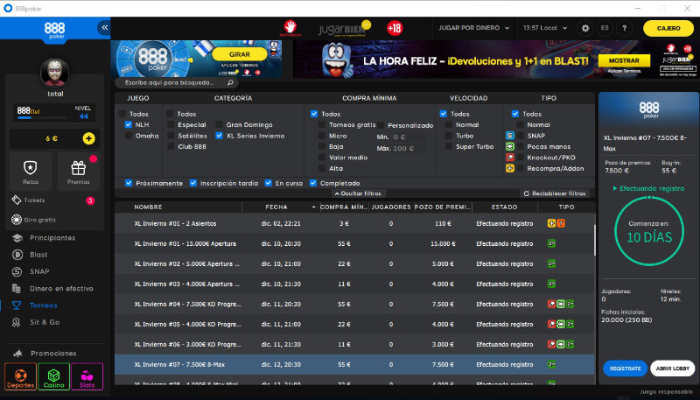Image resolution: width=700 pixels, height=400 pixels.
Task: Collapse the left sidebar with the double-chevron icon
Action: [x=104, y=28]
